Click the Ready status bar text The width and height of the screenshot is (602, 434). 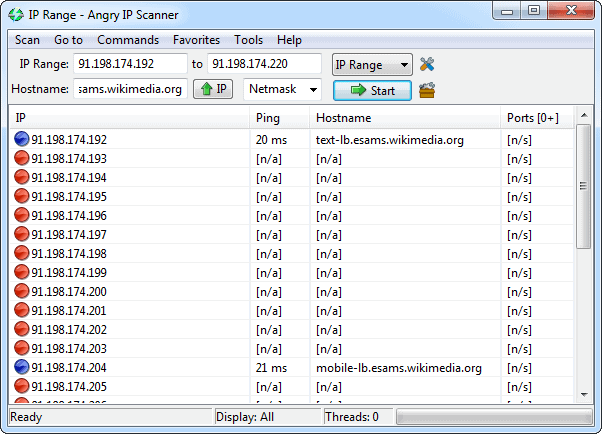26,417
